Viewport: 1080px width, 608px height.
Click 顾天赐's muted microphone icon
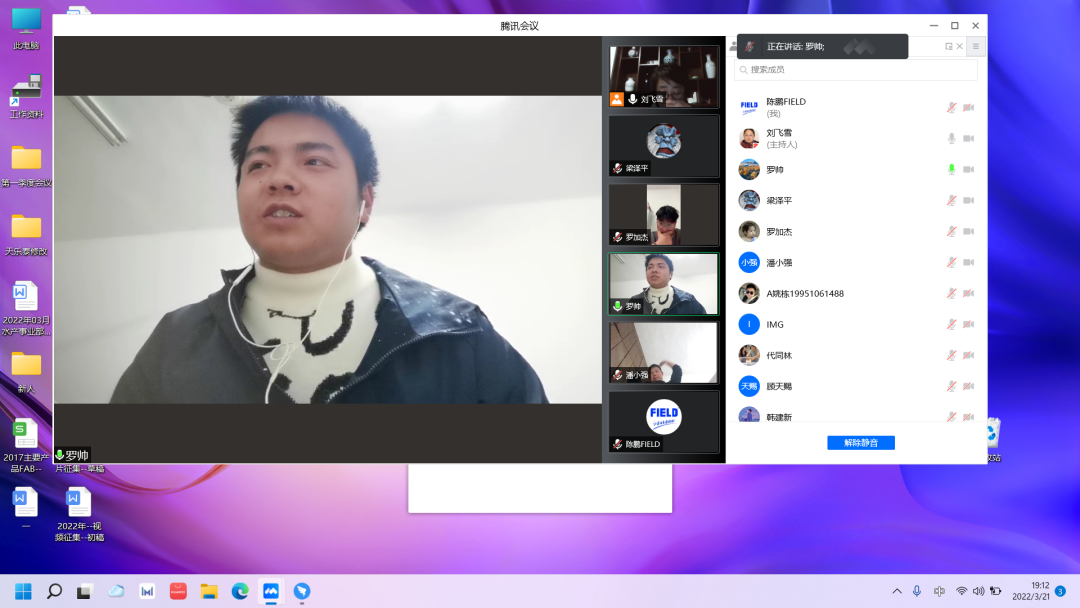[x=951, y=386]
